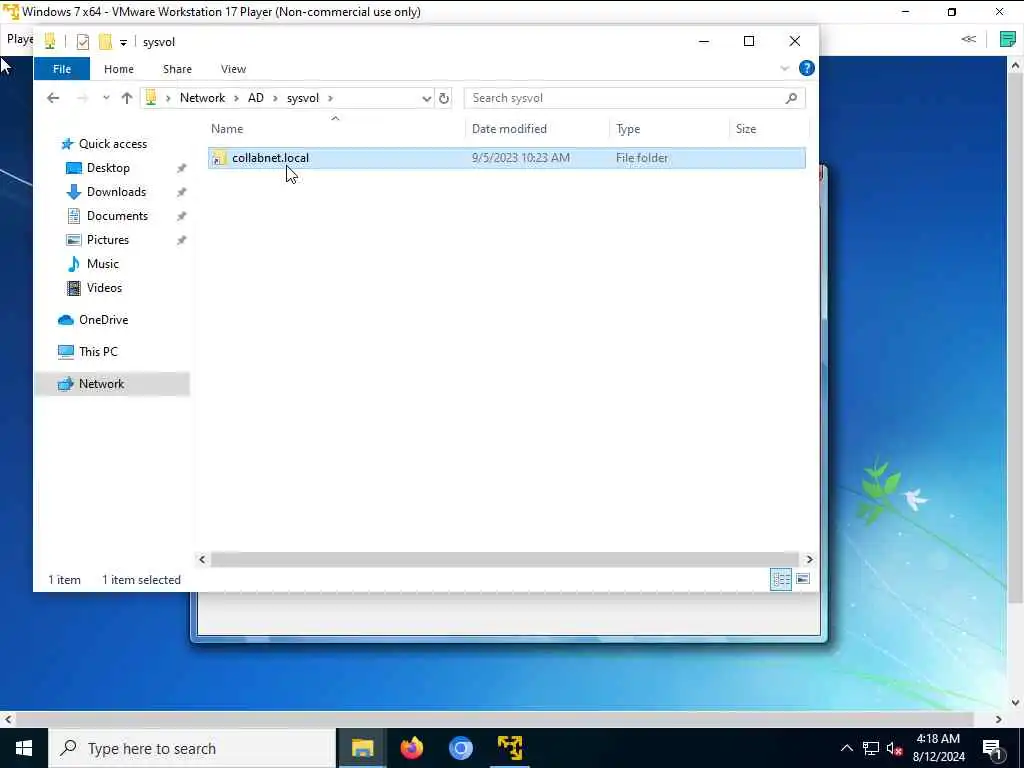The image size is (1024, 768).
Task: Open Downloads in the navigation pane
Action: tap(116, 192)
